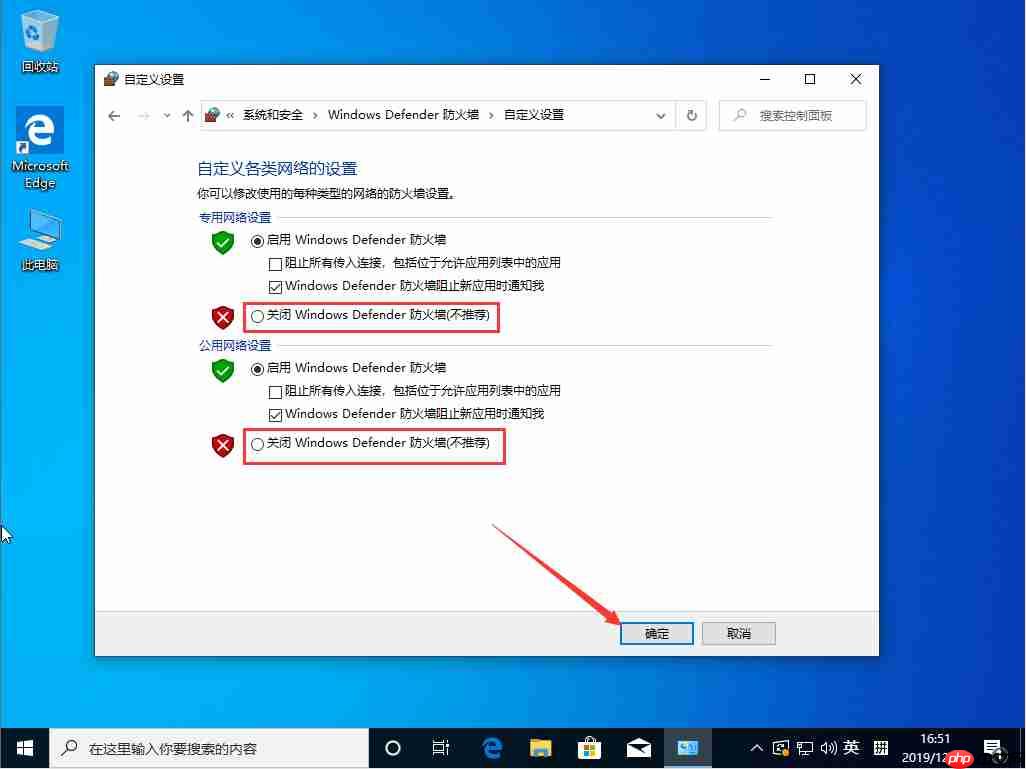Open File Explorer from the taskbar
1026x769 pixels.
click(540, 748)
